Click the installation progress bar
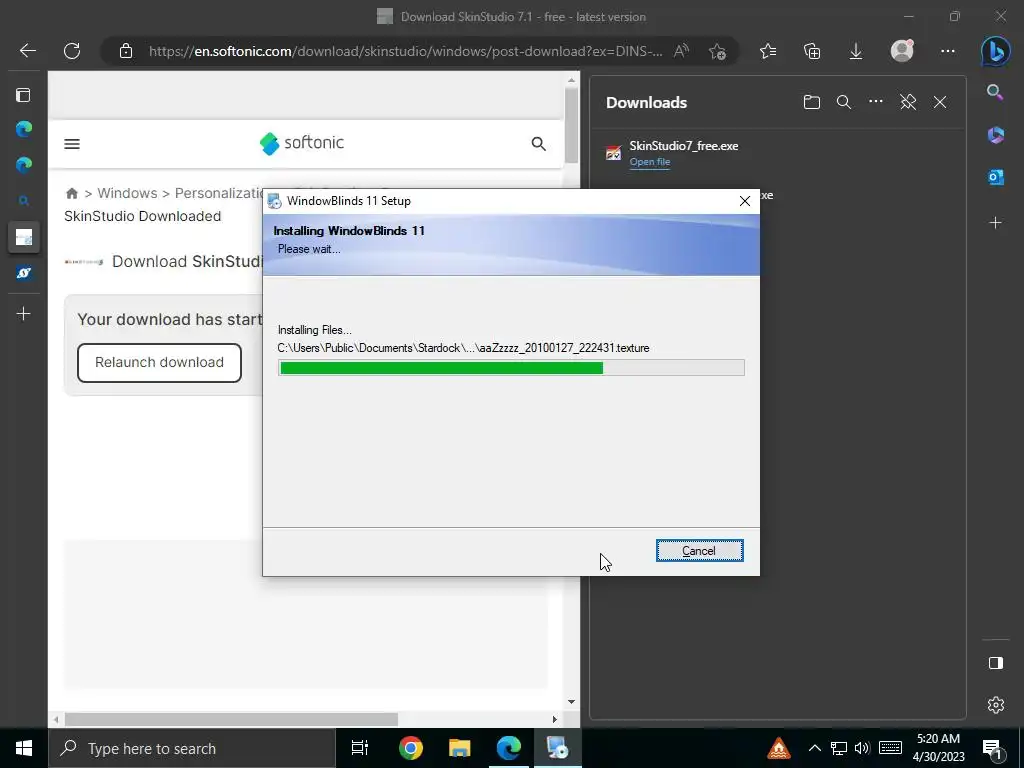The height and width of the screenshot is (768, 1024). 511,368
